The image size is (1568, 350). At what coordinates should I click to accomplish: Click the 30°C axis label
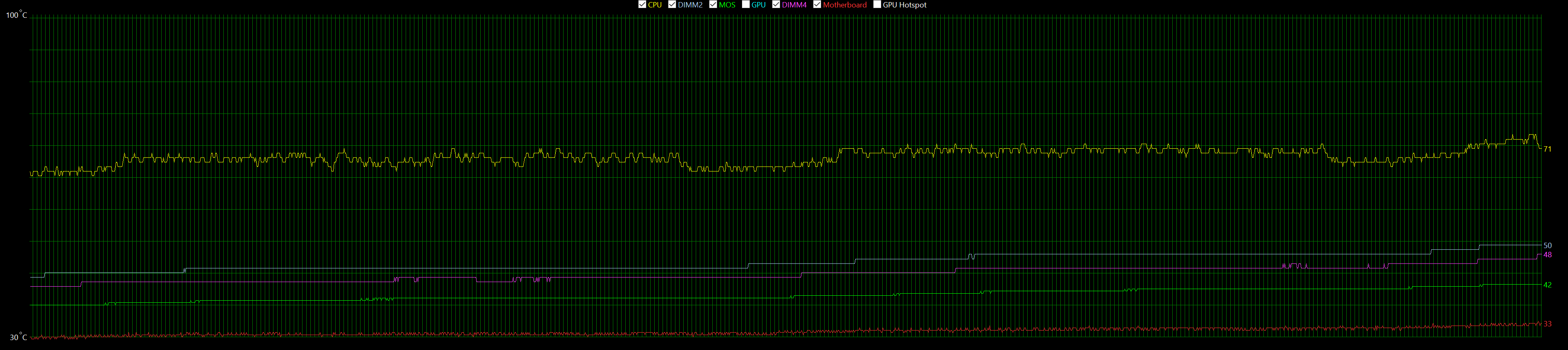(x=18, y=337)
